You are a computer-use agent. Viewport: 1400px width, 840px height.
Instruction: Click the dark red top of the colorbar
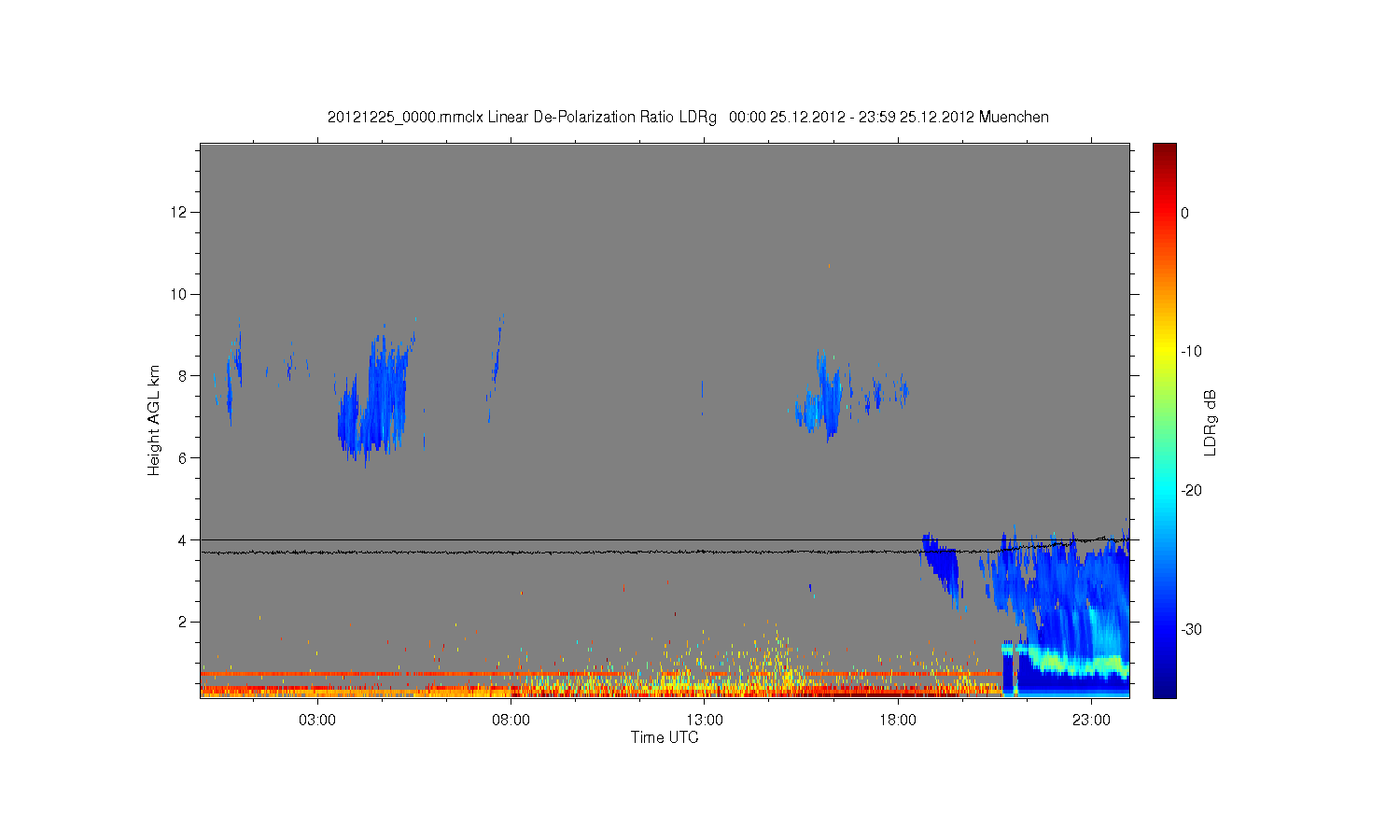1165,151
